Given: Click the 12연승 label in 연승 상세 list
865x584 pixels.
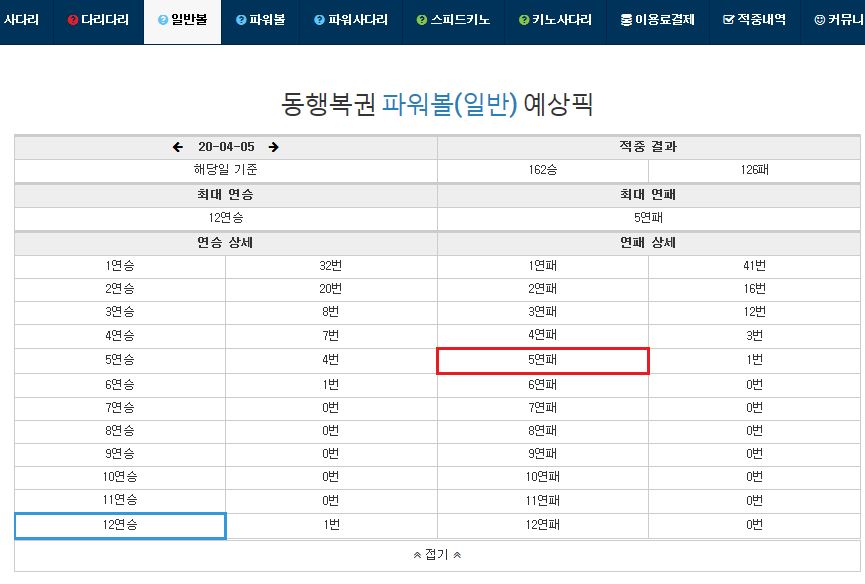Looking at the screenshot, I should point(120,525).
